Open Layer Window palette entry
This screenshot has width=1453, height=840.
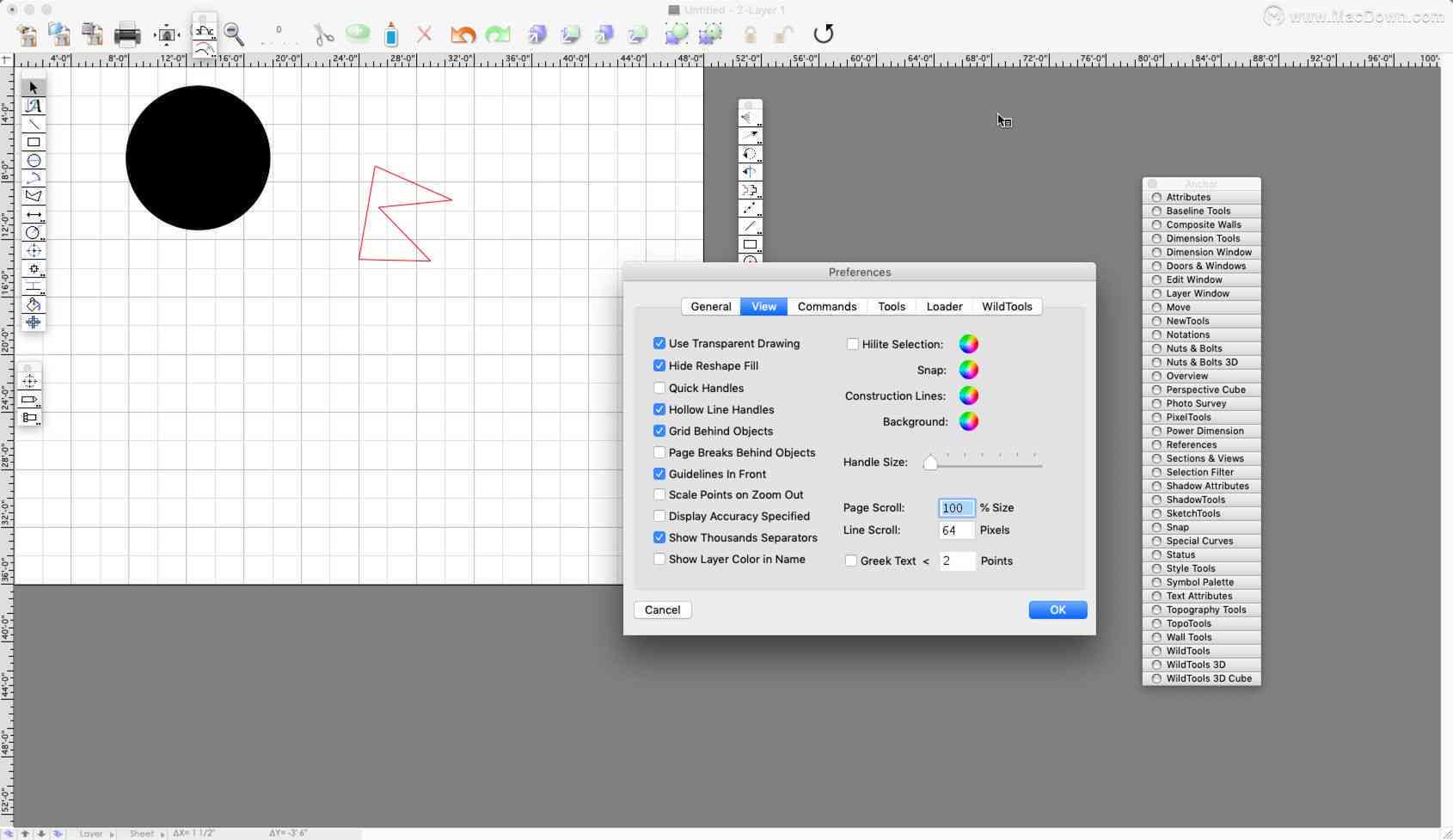click(1202, 293)
